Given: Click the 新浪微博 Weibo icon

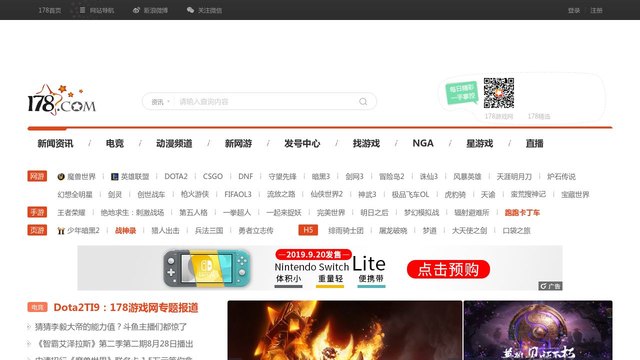Looking at the screenshot, I should click(136, 10).
